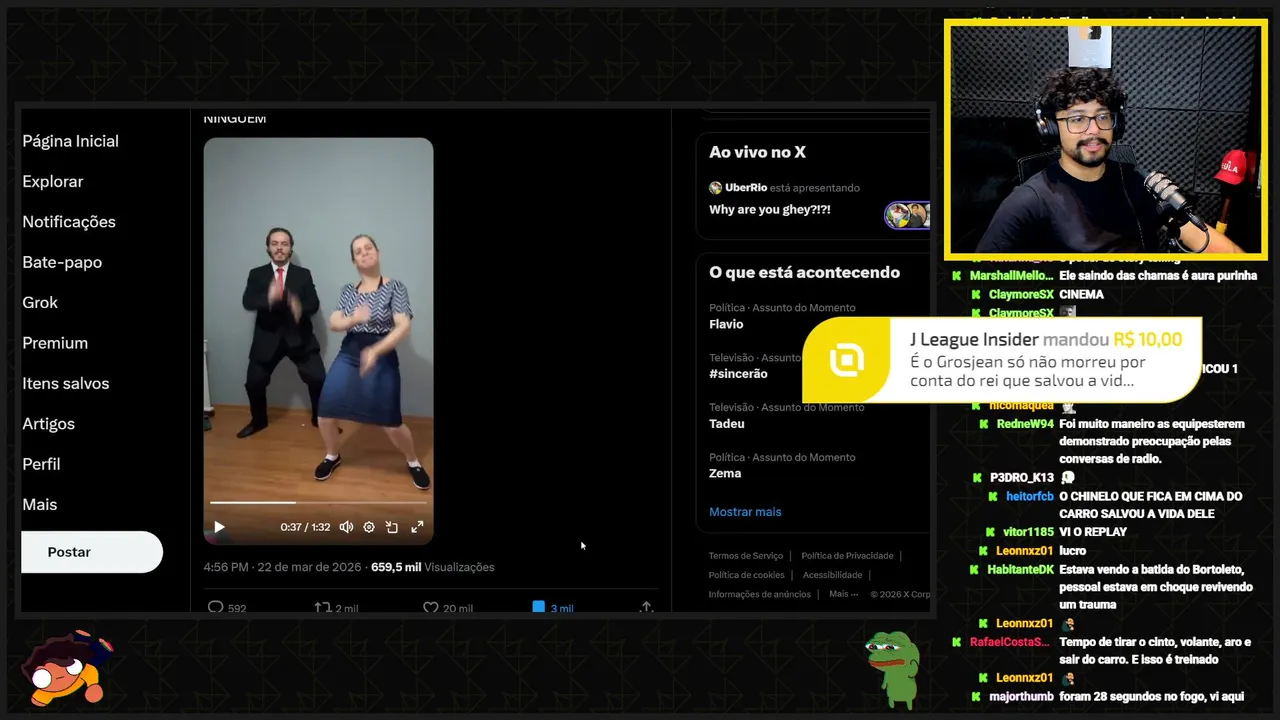Click chat username P3DRO_K13
This screenshot has width=1280, height=720.
click(1022, 478)
